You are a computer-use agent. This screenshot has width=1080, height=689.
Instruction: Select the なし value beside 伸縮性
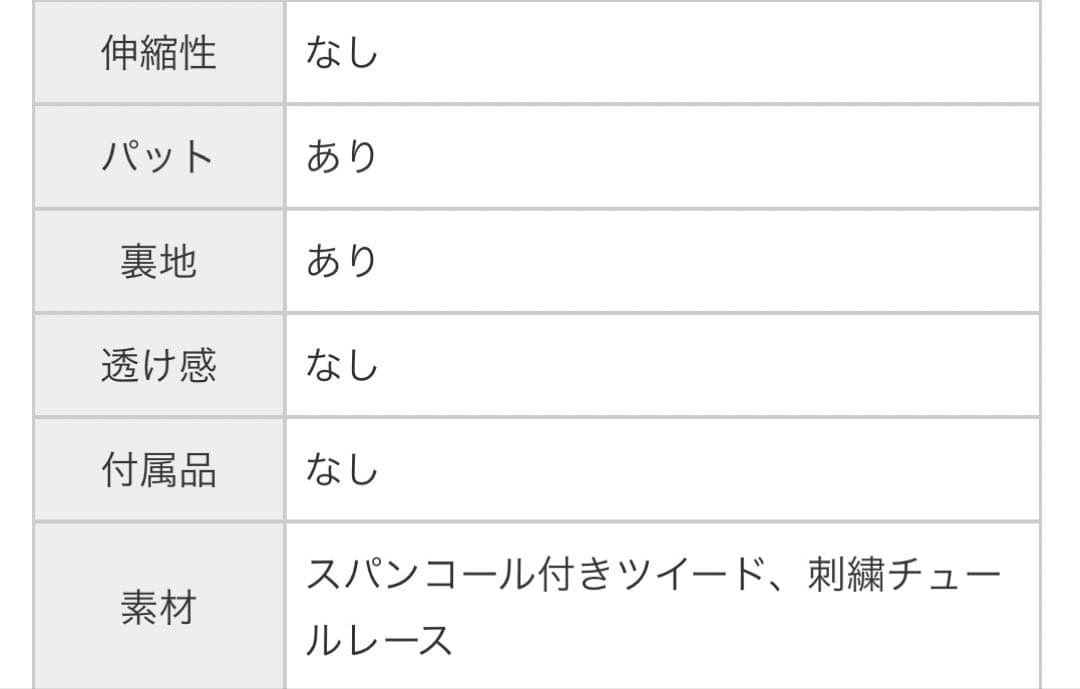pyautogui.click(x=342, y=52)
